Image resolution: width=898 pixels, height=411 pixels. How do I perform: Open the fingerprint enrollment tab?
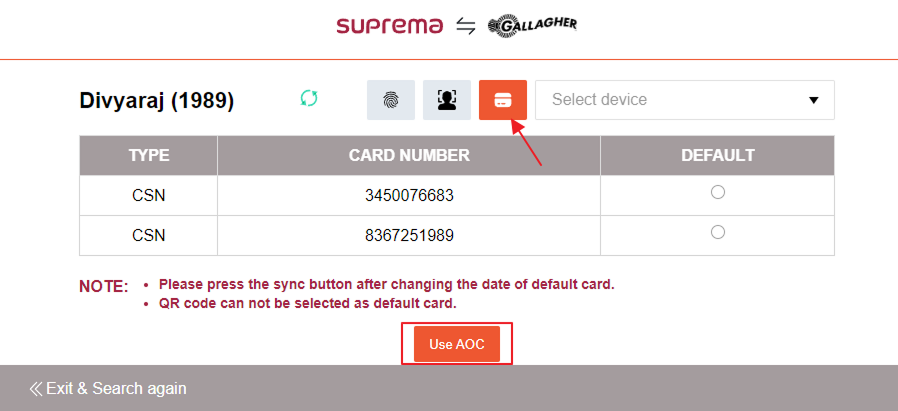[390, 100]
